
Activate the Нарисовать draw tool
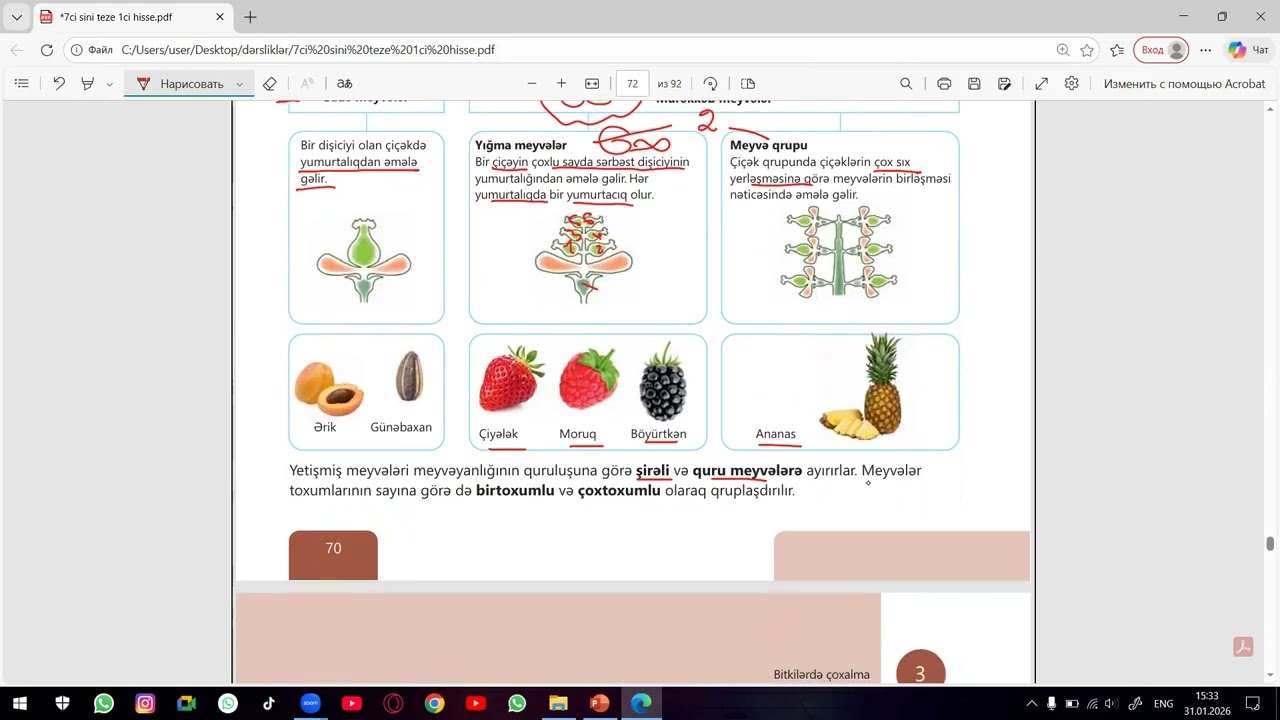[x=180, y=84]
